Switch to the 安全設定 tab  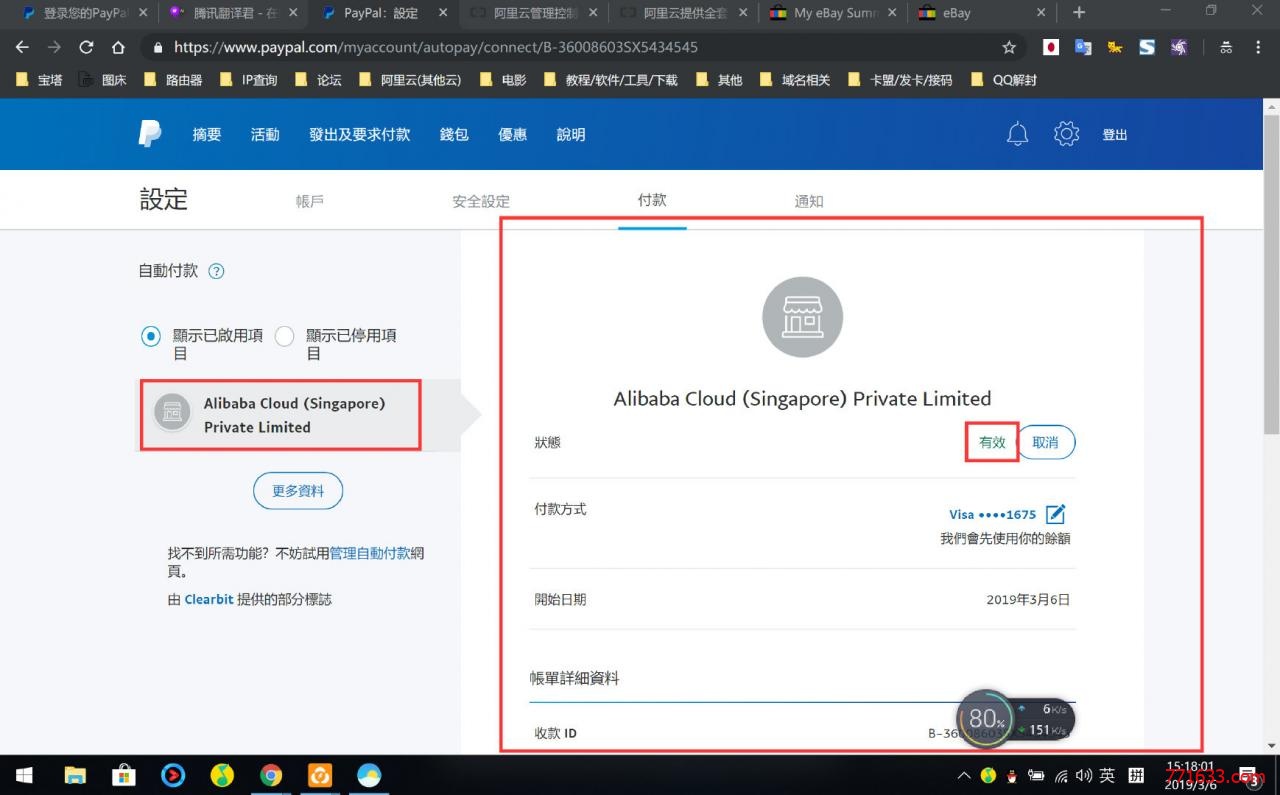tap(481, 201)
